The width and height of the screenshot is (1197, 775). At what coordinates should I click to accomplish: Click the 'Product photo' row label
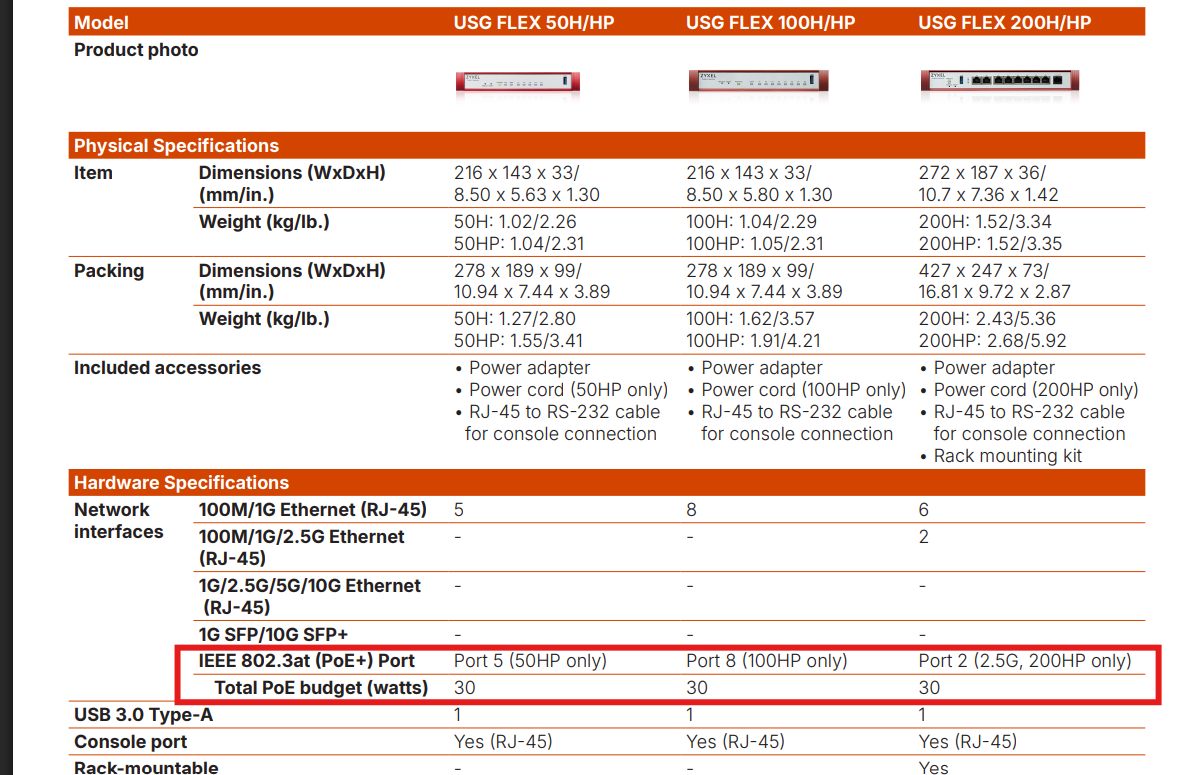(x=136, y=50)
